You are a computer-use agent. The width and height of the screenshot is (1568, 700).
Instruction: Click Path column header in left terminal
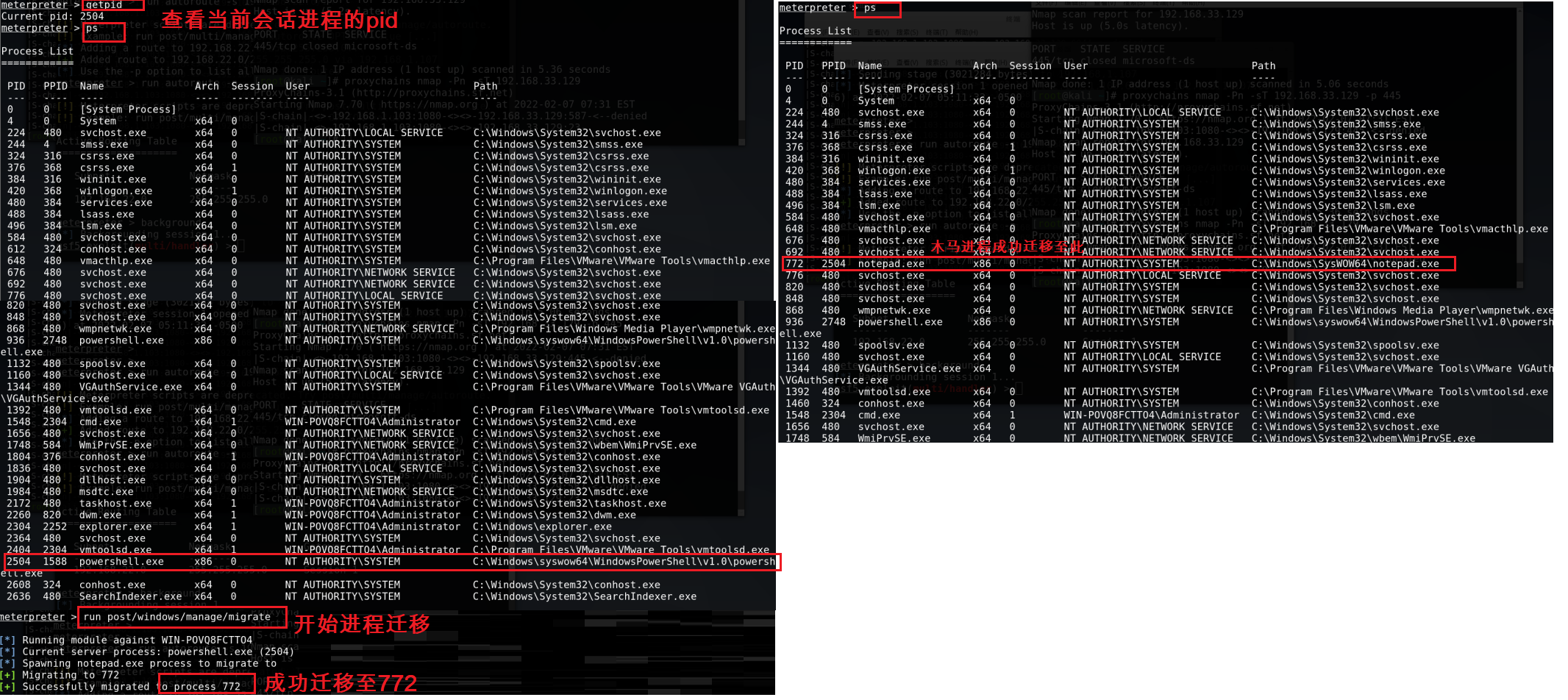pyautogui.click(x=485, y=86)
